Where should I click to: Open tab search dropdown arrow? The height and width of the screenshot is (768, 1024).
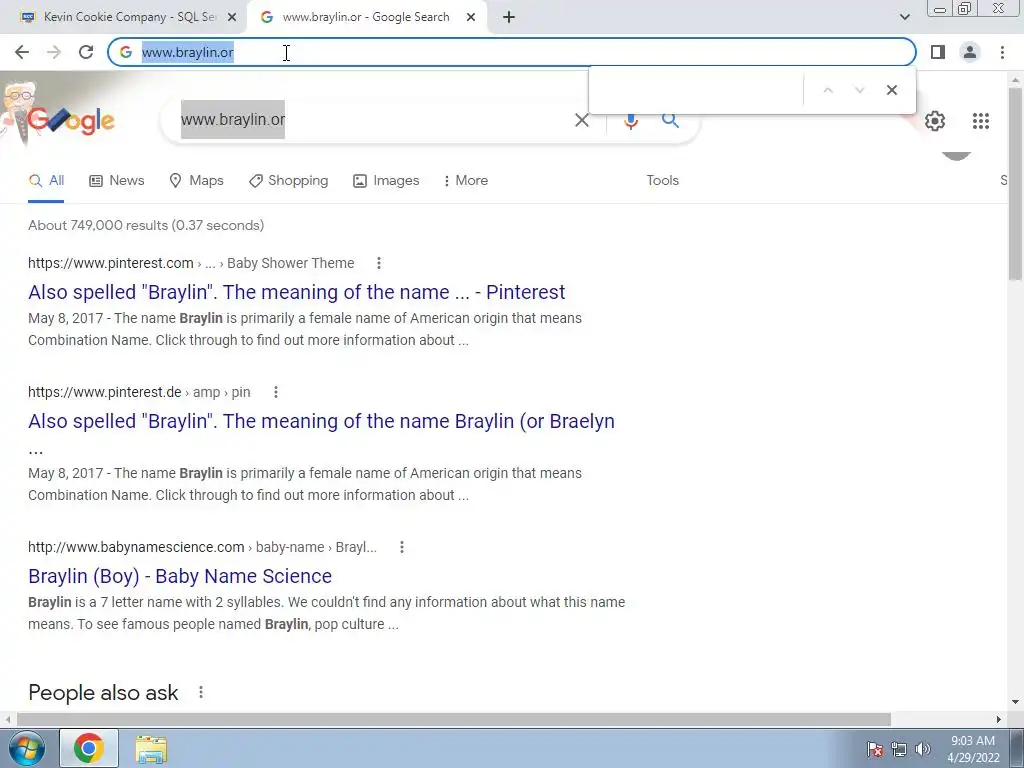point(904,17)
